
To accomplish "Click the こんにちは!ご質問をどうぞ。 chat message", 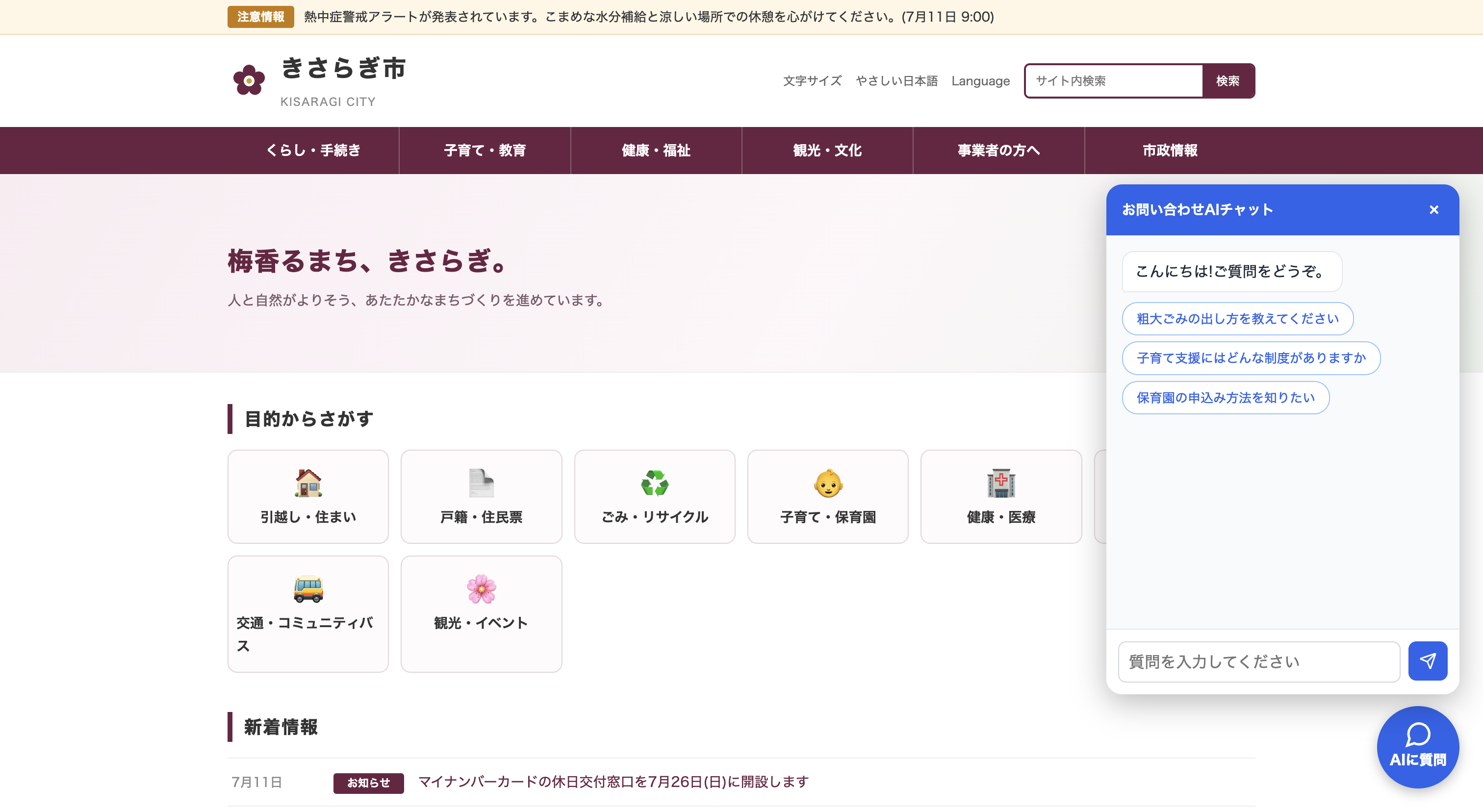I will click(1232, 272).
